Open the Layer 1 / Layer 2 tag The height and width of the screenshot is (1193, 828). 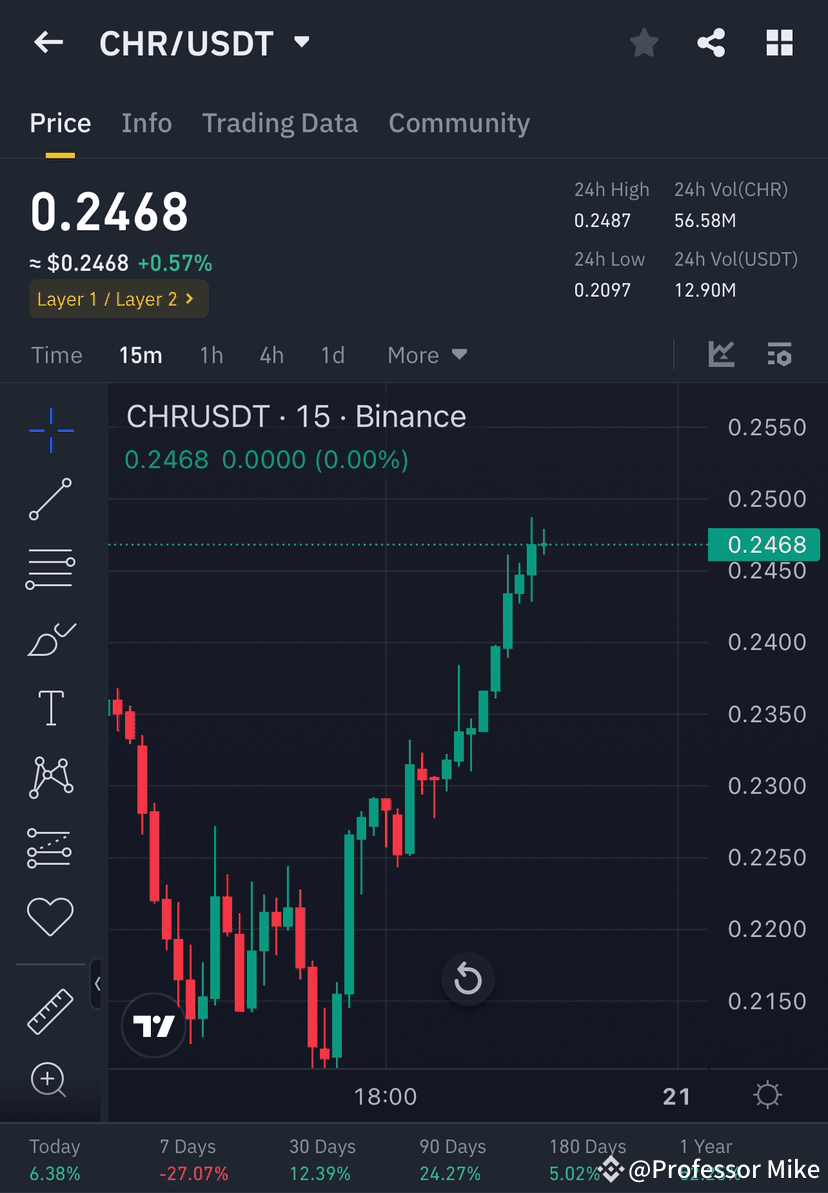(118, 299)
